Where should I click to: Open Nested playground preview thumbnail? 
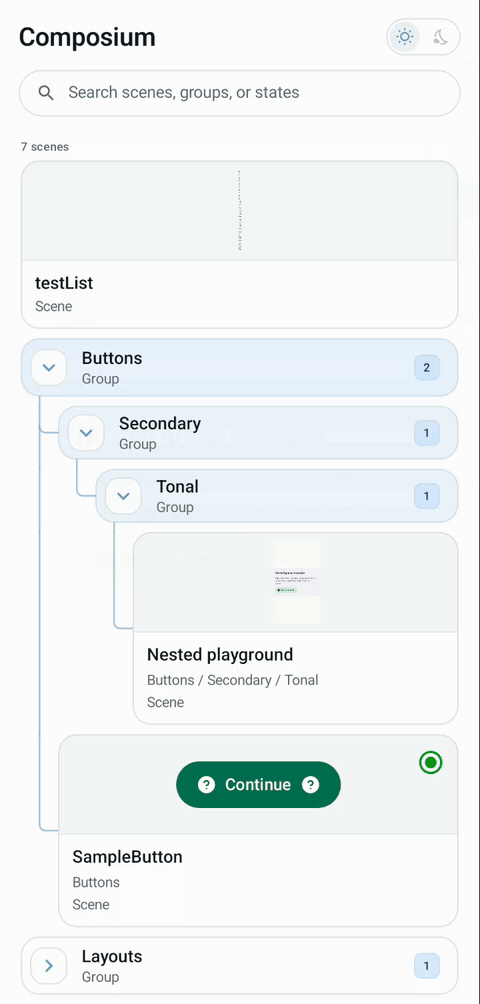coord(296,582)
